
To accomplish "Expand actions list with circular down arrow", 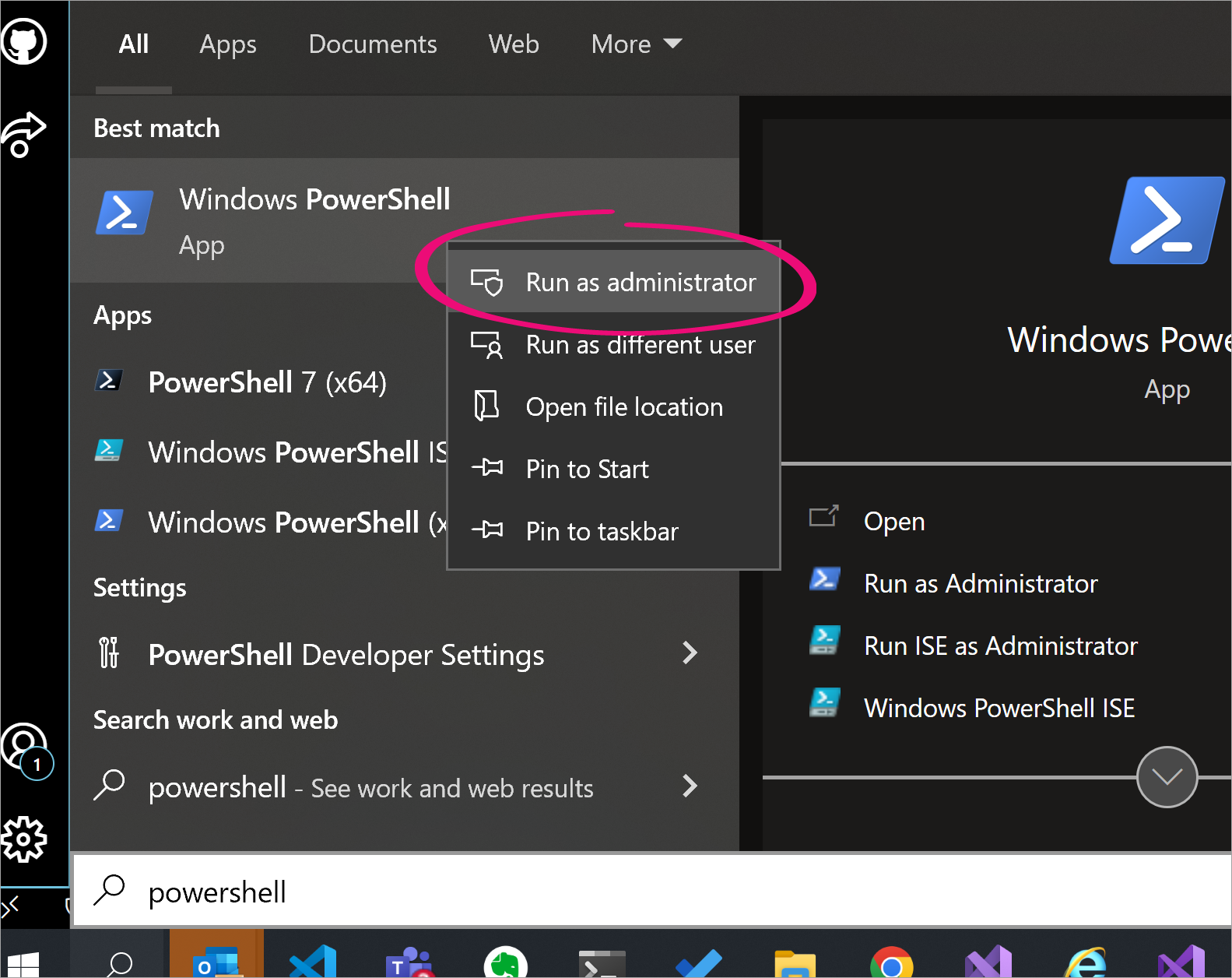I will pyautogui.click(x=1166, y=776).
